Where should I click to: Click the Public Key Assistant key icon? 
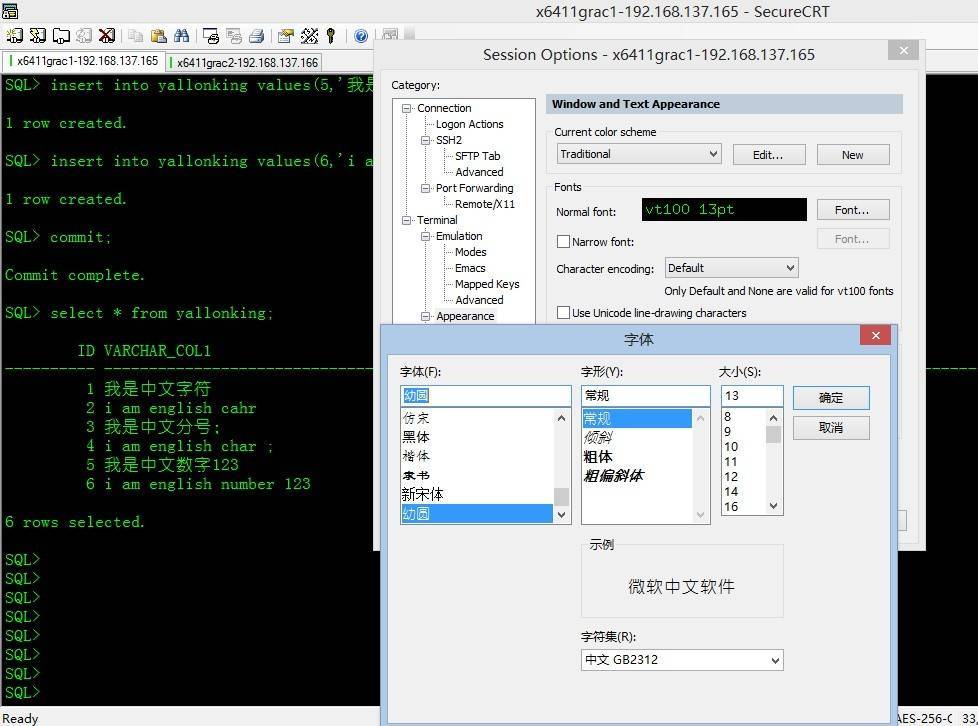pos(331,35)
